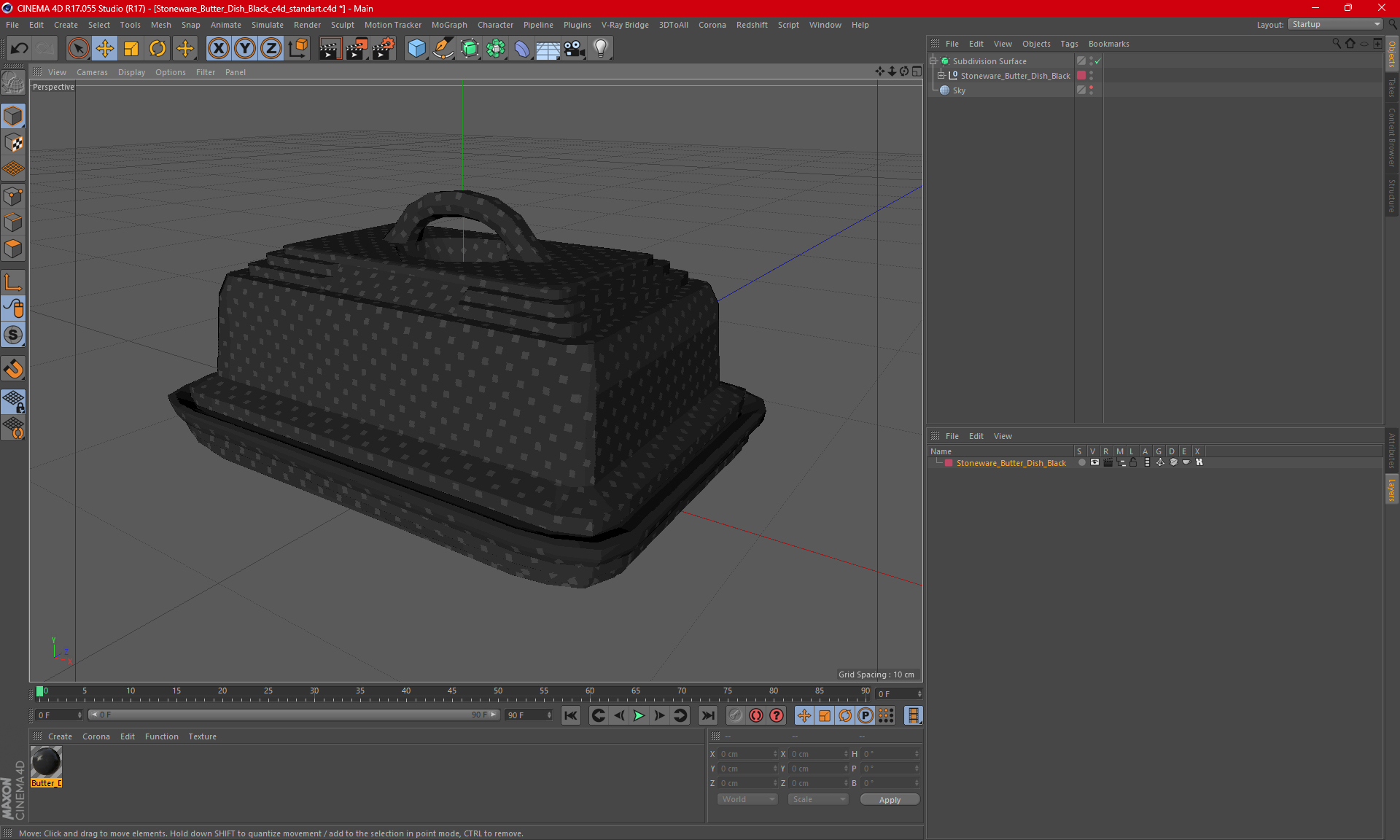The height and width of the screenshot is (840, 1400).
Task: Expand the Stoneware_Butter_Dish_Black object tree
Action: (x=941, y=75)
